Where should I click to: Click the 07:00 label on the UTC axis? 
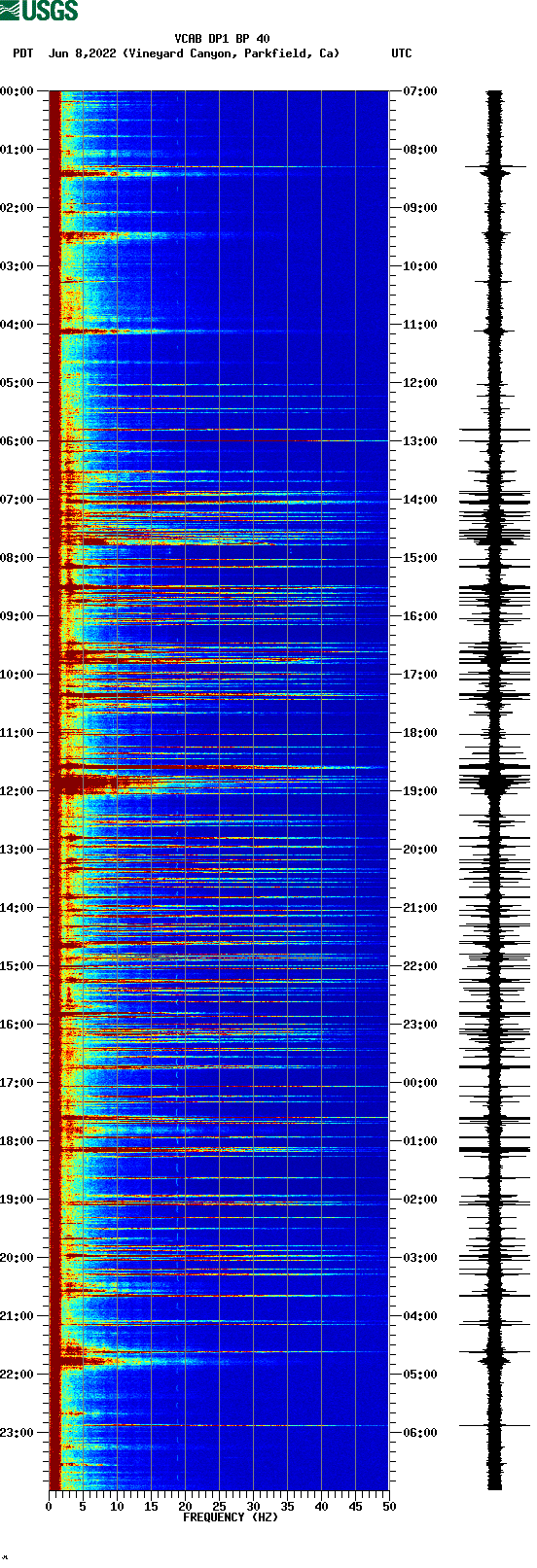(x=420, y=91)
